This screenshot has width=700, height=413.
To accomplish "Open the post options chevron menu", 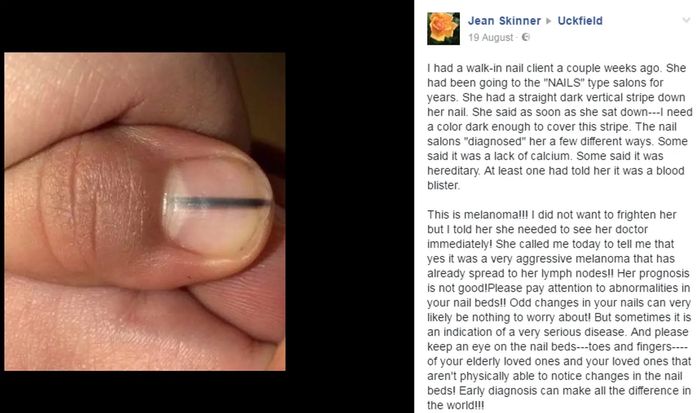I will coord(686,21).
